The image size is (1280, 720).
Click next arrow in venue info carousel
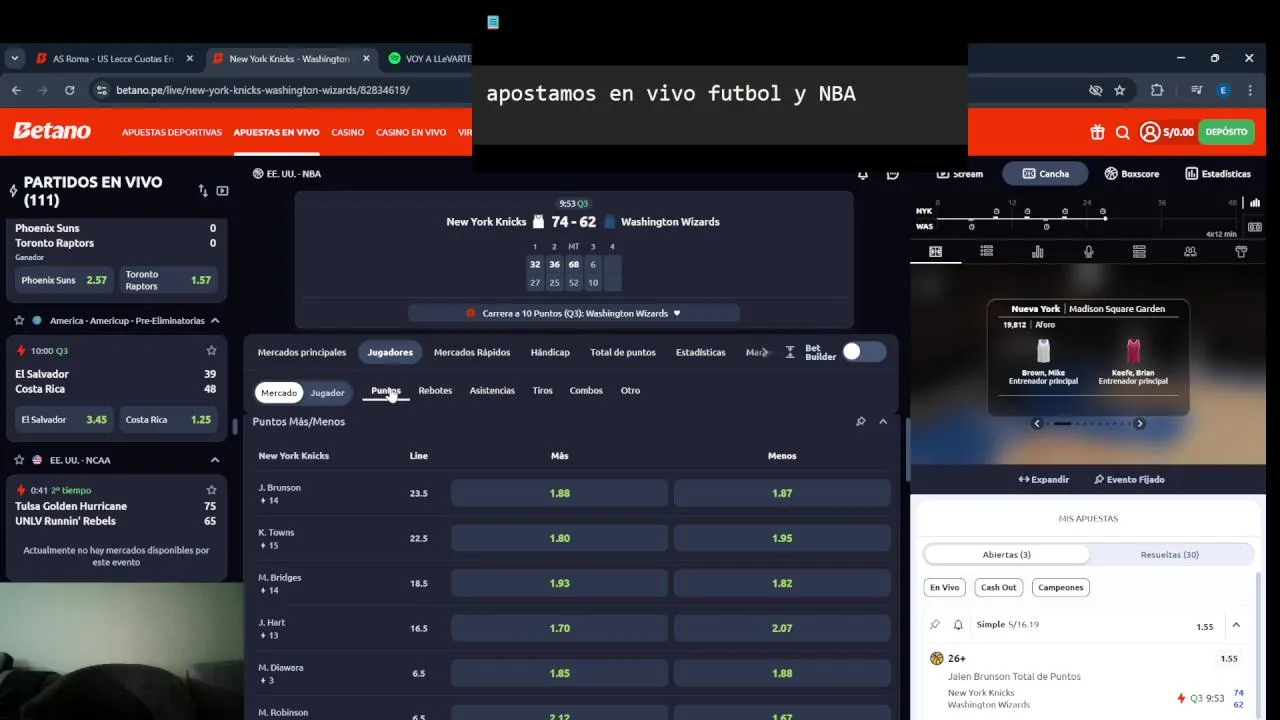1139,424
